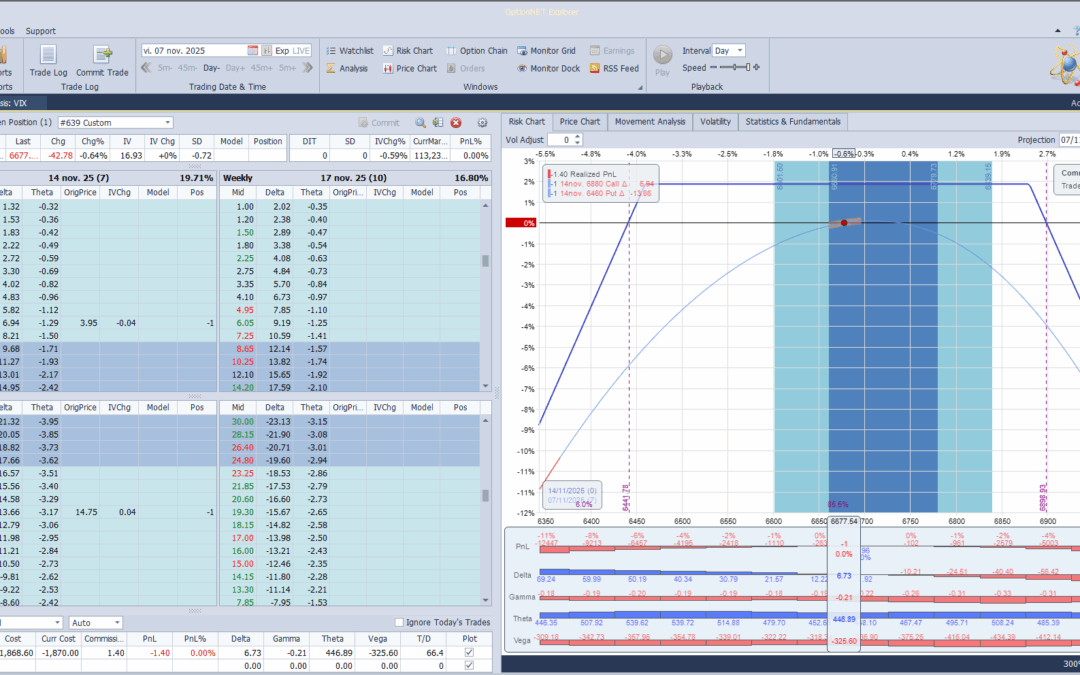This screenshot has height=675, width=1080.
Task: Click the red delete position icon
Action: click(456, 123)
